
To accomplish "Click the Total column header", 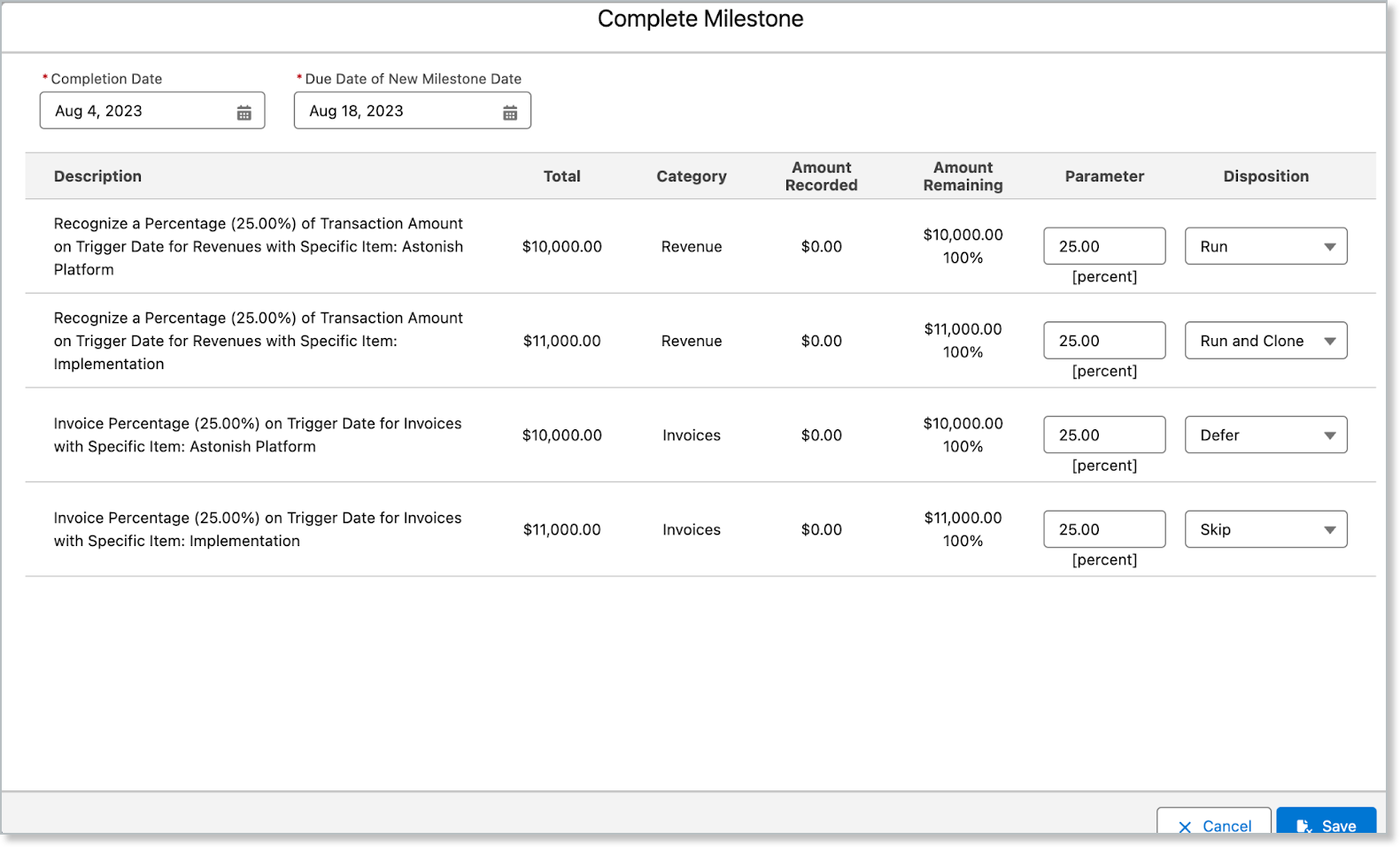I will click(x=562, y=176).
